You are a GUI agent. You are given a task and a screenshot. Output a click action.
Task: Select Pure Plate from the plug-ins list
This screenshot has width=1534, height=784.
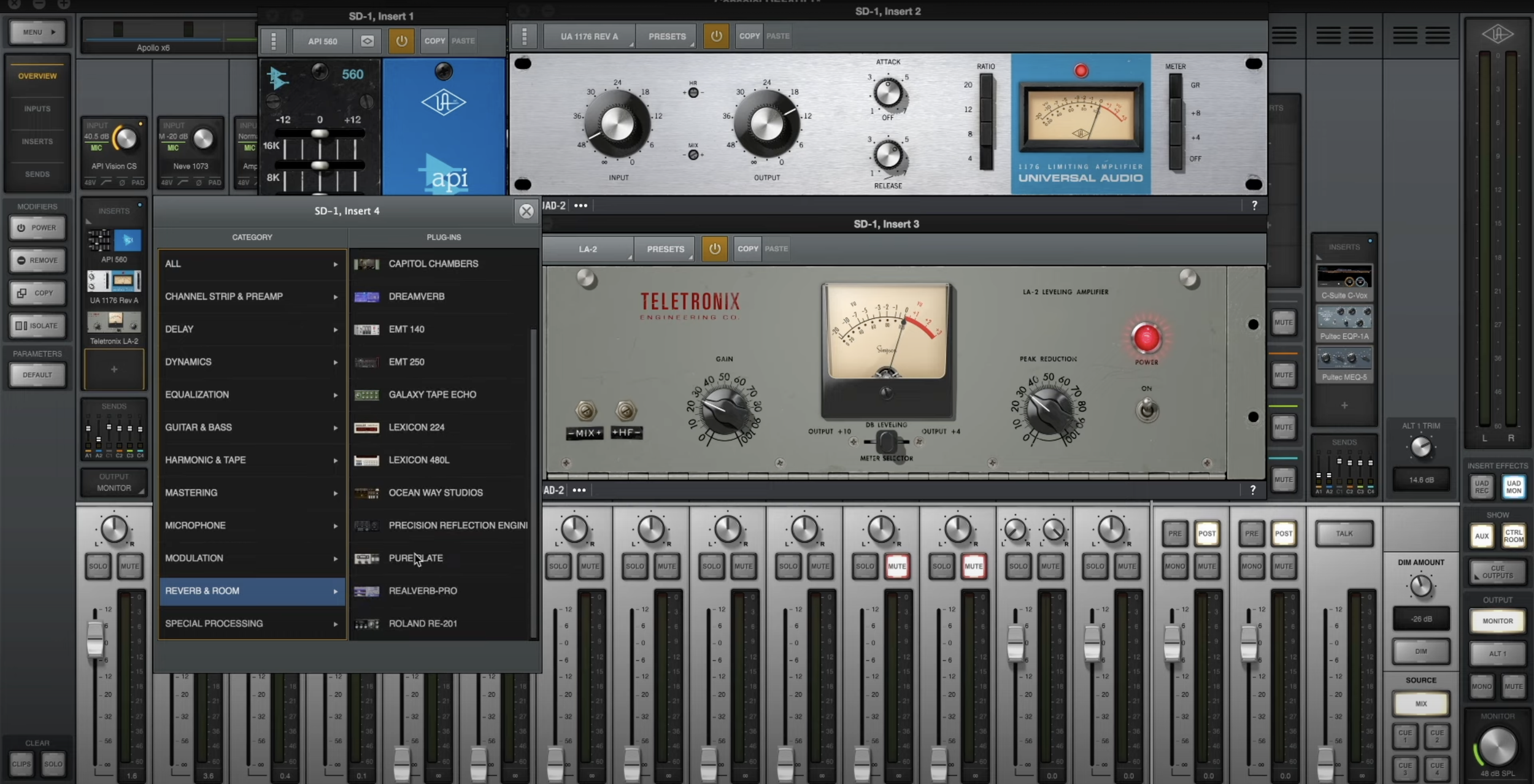click(415, 558)
